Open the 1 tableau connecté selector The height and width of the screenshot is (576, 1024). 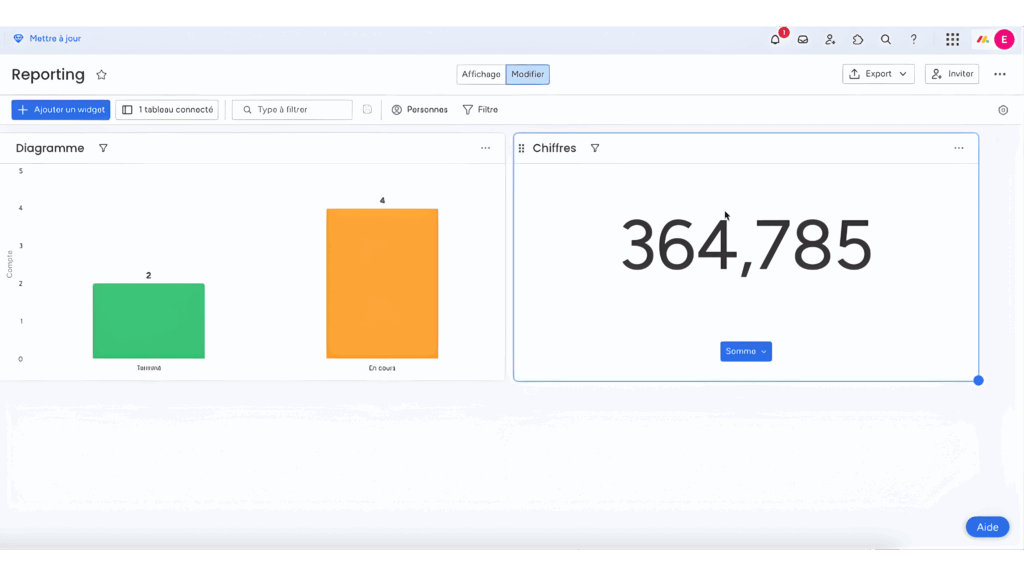coord(167,110)
